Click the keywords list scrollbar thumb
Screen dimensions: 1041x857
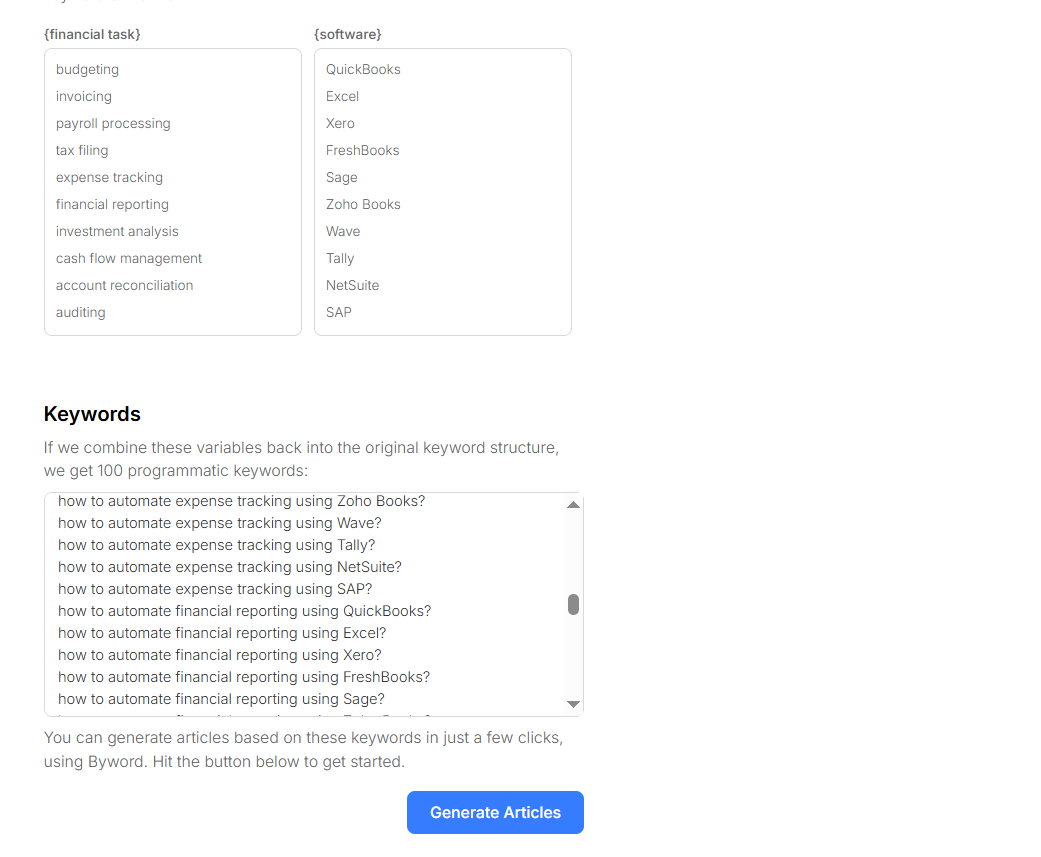point(573,604)
